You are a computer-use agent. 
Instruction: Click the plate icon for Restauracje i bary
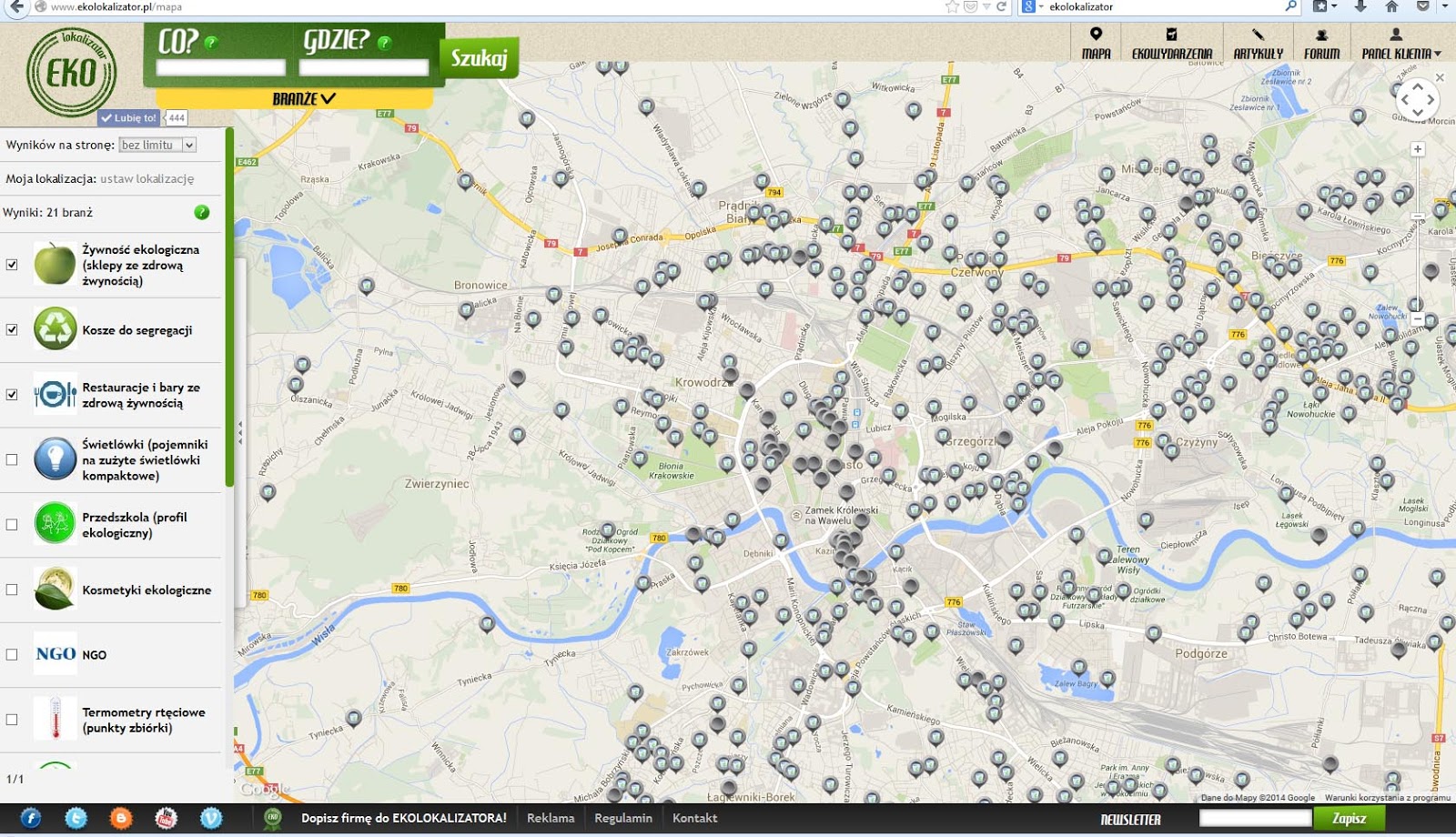click(x=55, y=394)
